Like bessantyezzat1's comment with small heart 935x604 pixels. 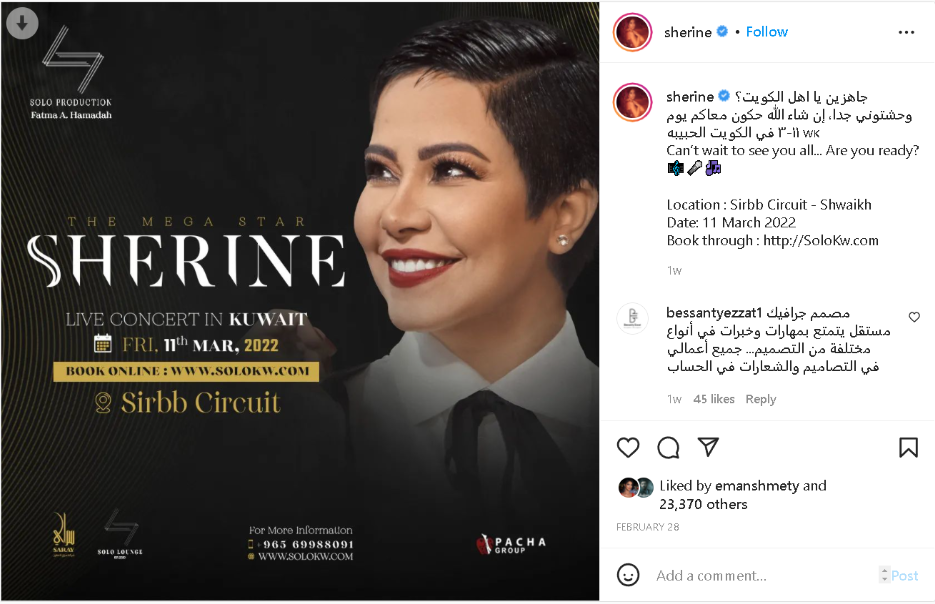tap(914, 317)
